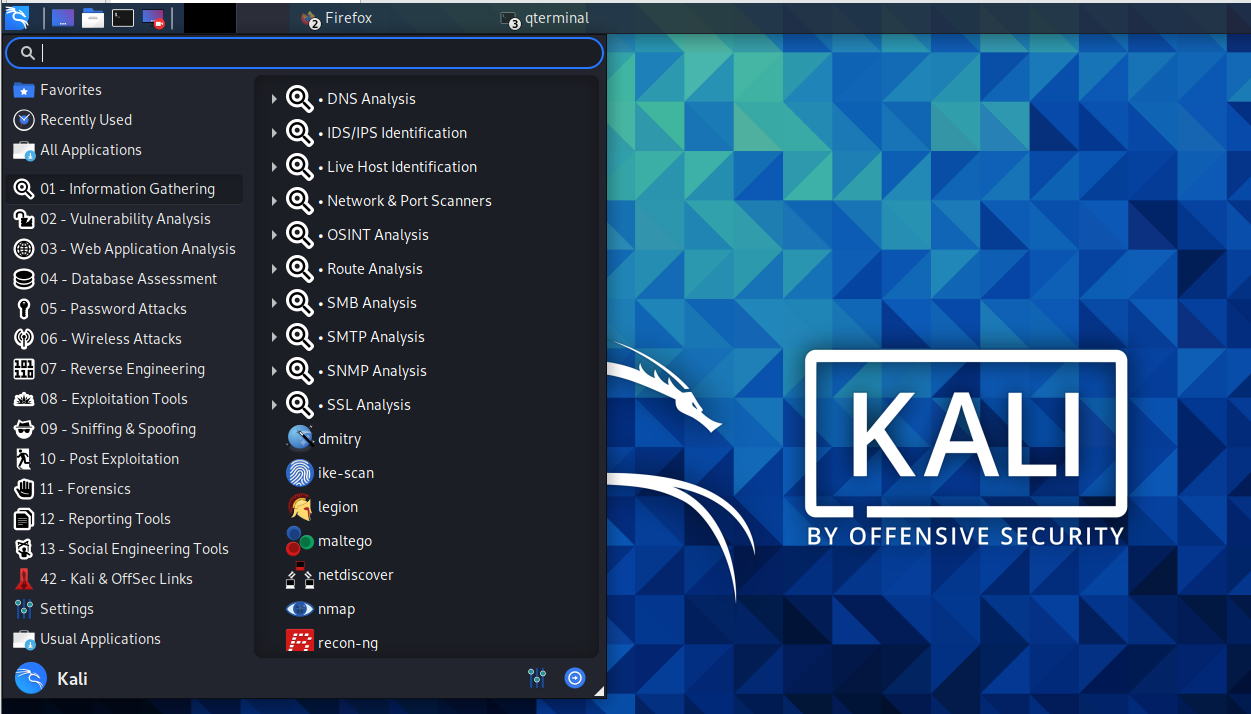Launch maltego via its colored circles icon
Screen dimensions: 1251x714
(300, 540)
